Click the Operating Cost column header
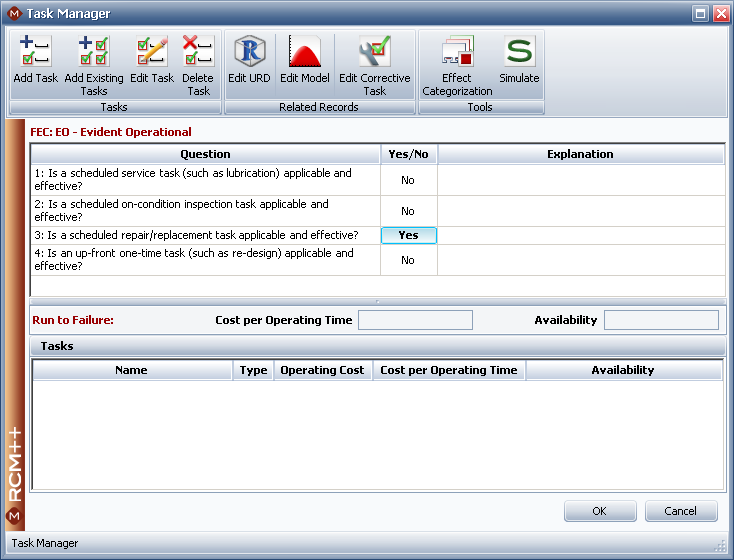 [322, 370]
